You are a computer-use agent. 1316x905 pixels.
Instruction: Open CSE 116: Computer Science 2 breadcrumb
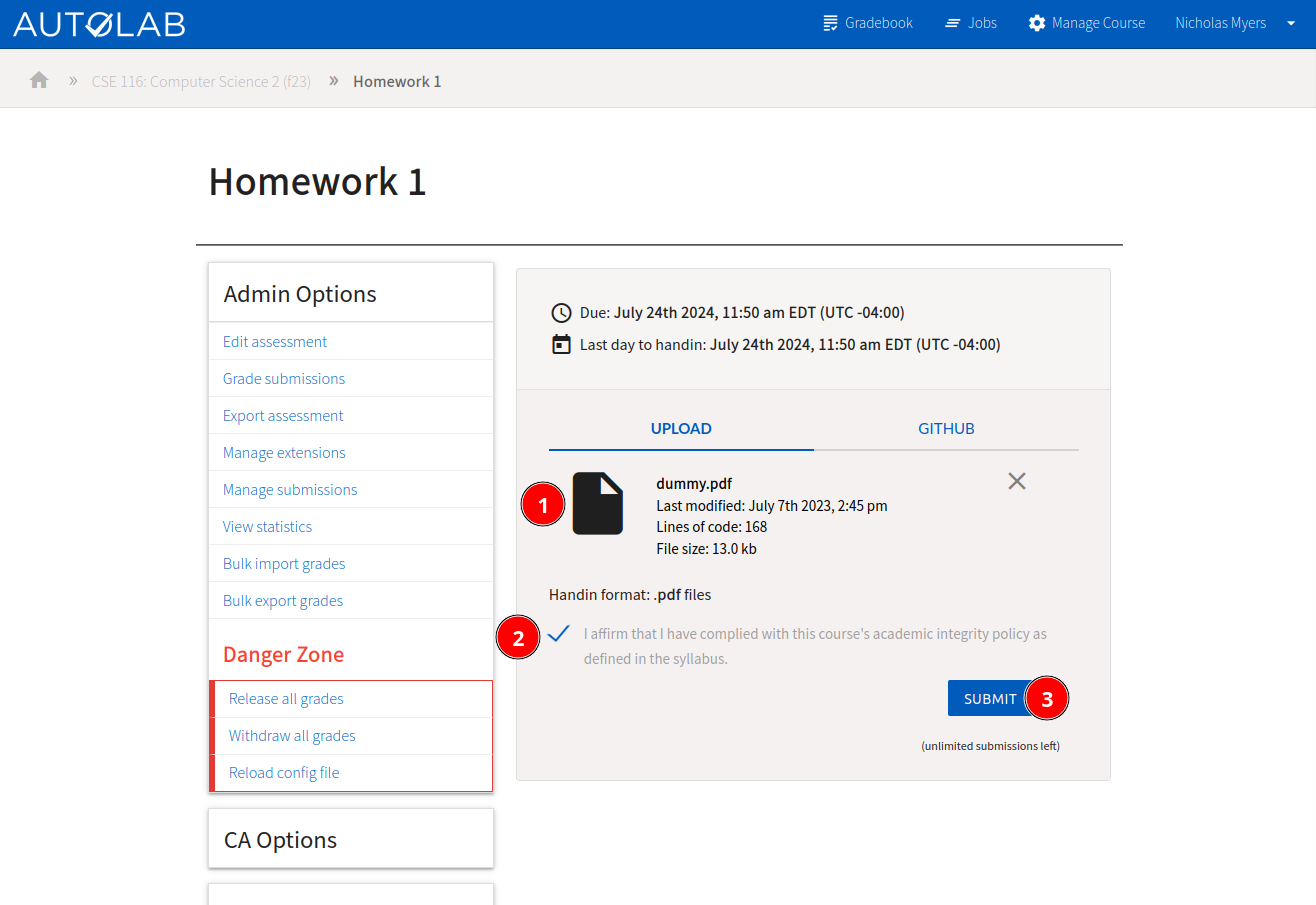(x=201, y=81)
